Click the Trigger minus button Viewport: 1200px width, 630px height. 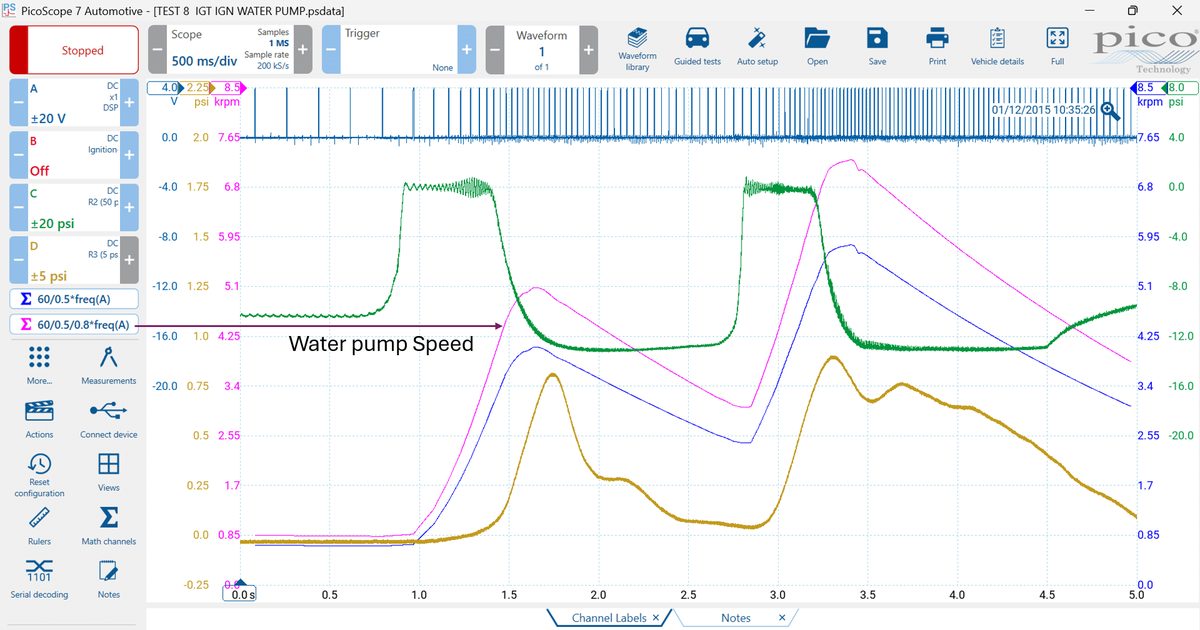(x=331, y=50)
